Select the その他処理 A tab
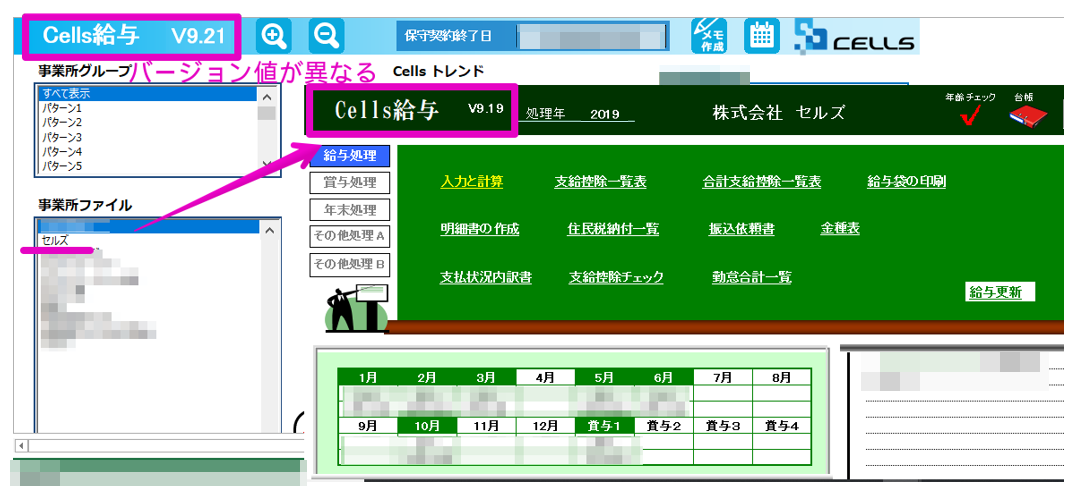 (350, 236)
